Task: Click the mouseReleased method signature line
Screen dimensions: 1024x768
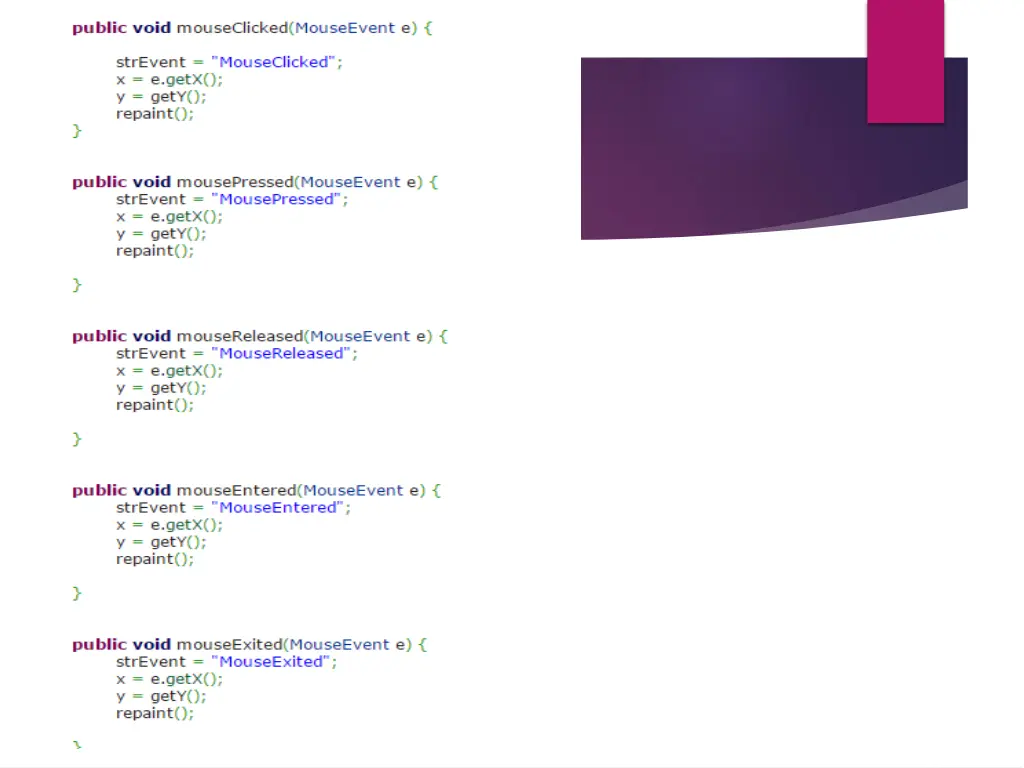Action: [x=260, y=336]
